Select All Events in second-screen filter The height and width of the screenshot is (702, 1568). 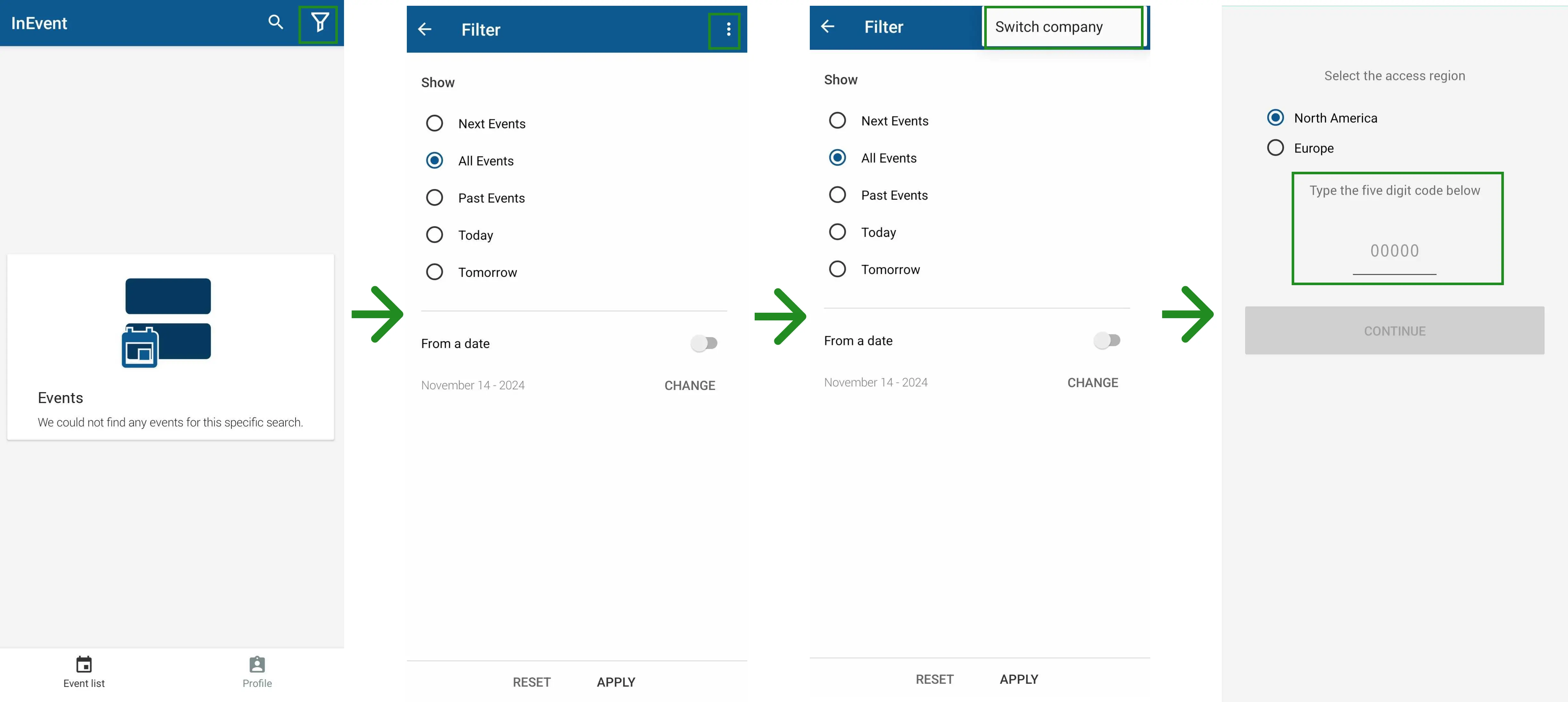click(x=470, y=161)
